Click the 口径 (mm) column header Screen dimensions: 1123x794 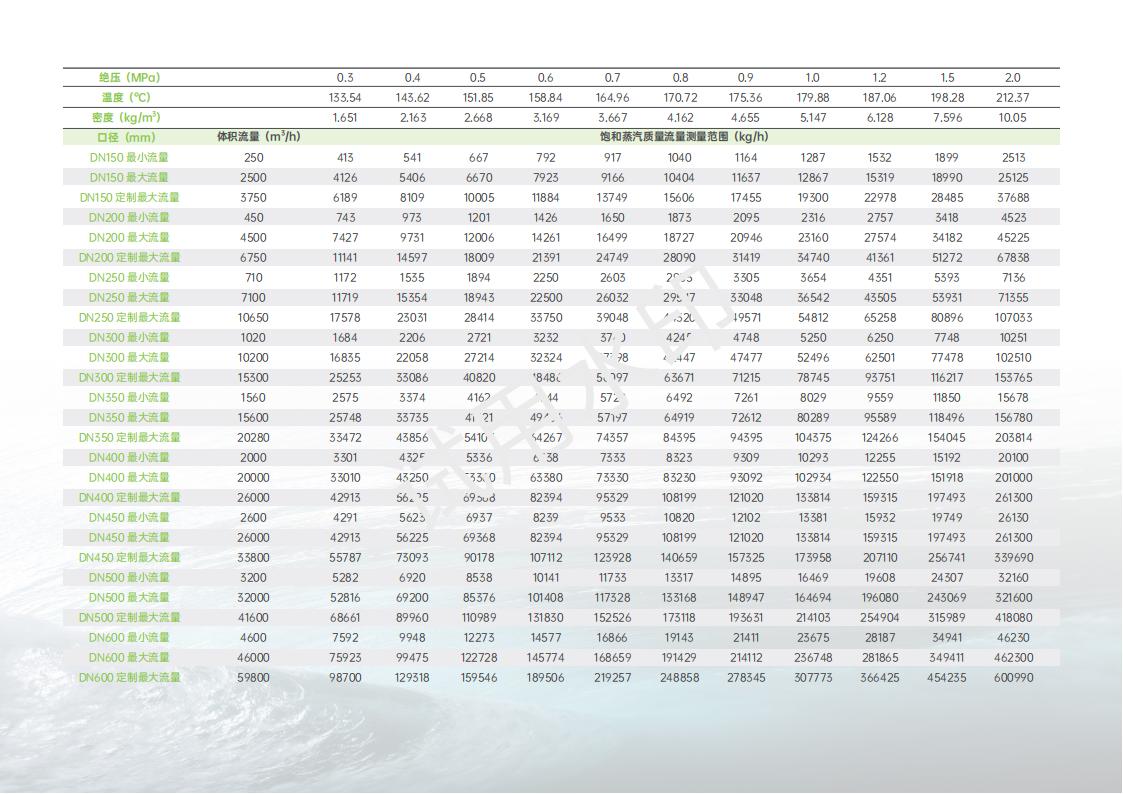[x=126, y=137]
